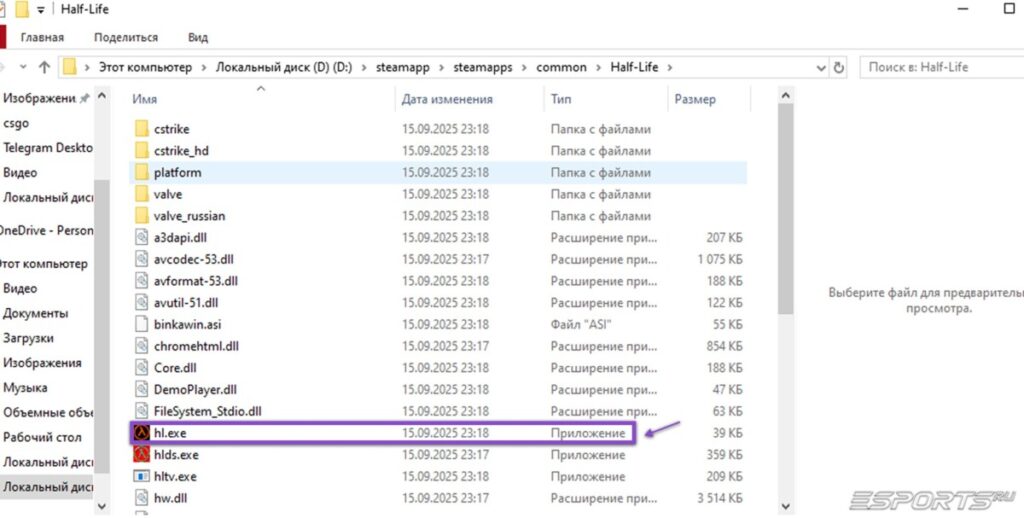
Task: Select the valve_russian folder icon
Action: [x=142, y=216]
